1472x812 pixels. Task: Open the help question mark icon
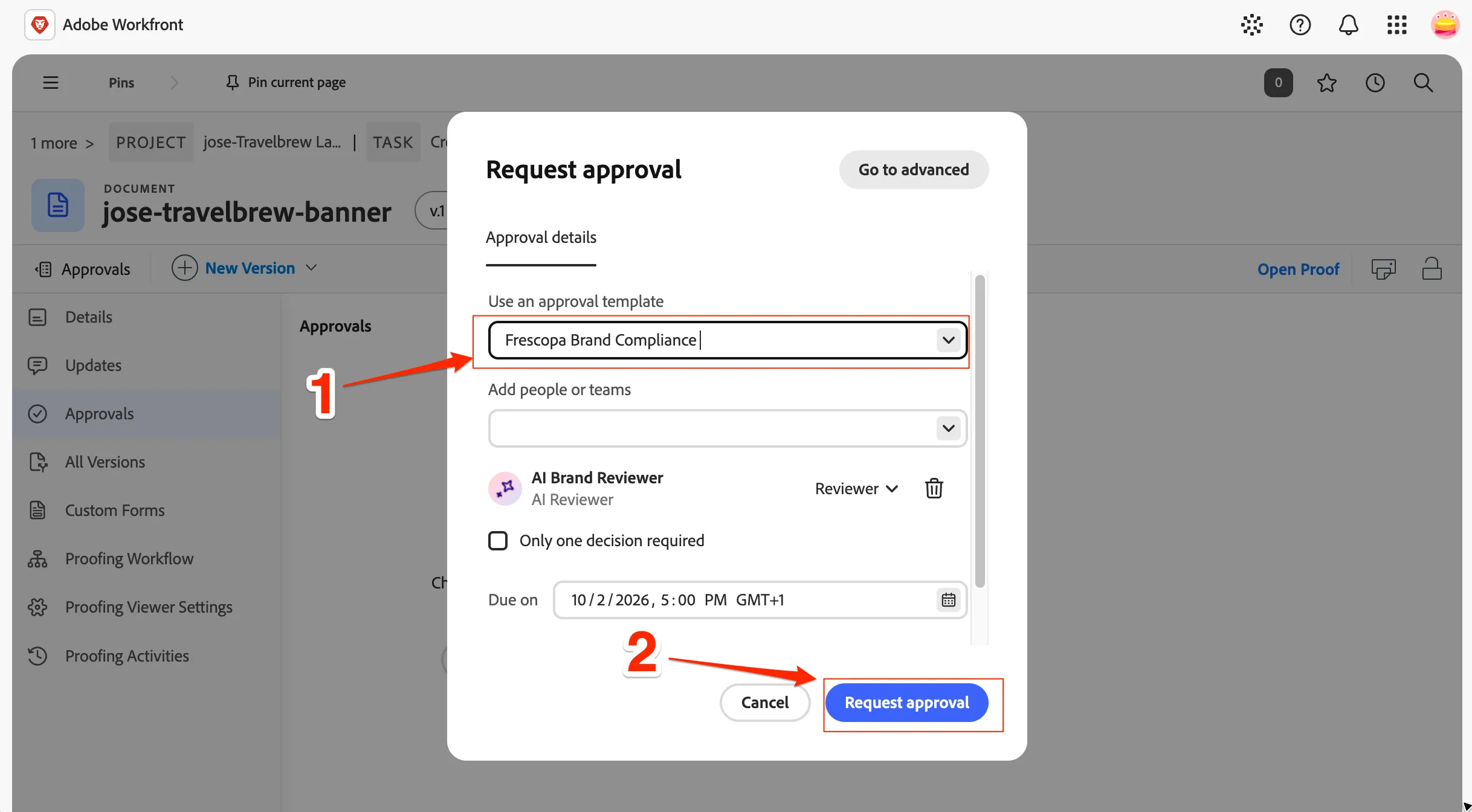pos(1300,25)
